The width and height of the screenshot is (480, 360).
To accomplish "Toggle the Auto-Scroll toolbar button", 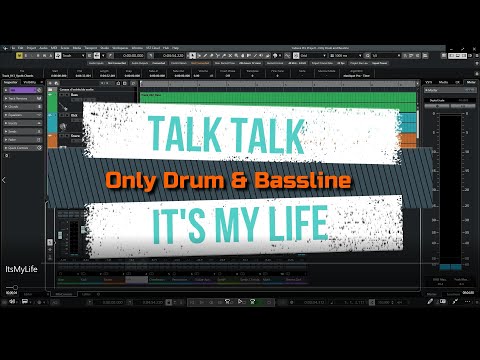I will click(x=97, y=55).
